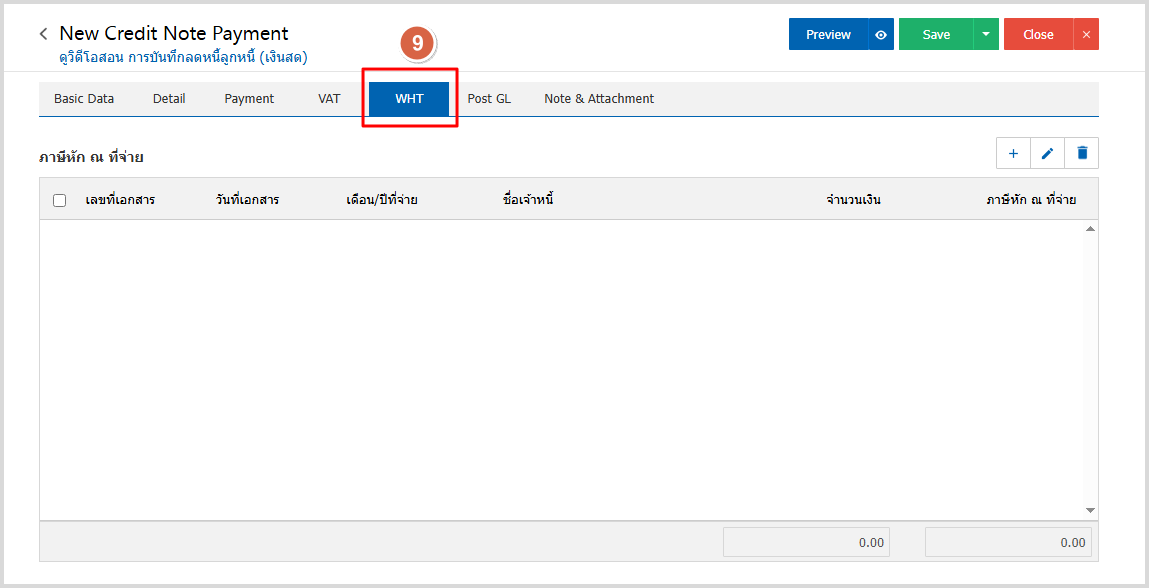This screenshot has width=1149, height=588.
Task: Click the back arrow beside New Credit Note Payment
Action: coord(43,35)
